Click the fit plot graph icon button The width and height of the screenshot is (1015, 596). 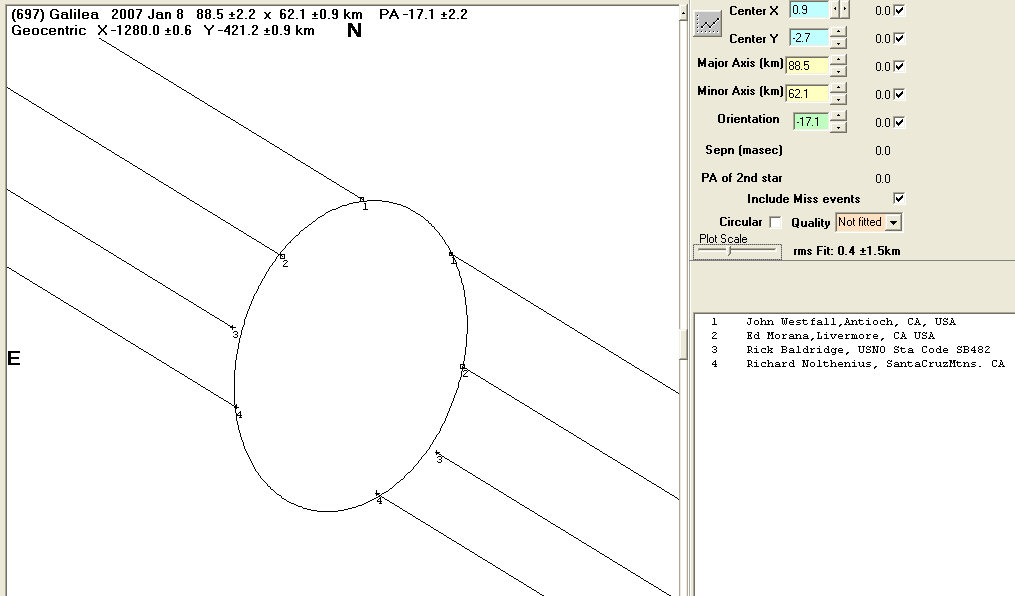pyautogui.click(x=708, y=24)
